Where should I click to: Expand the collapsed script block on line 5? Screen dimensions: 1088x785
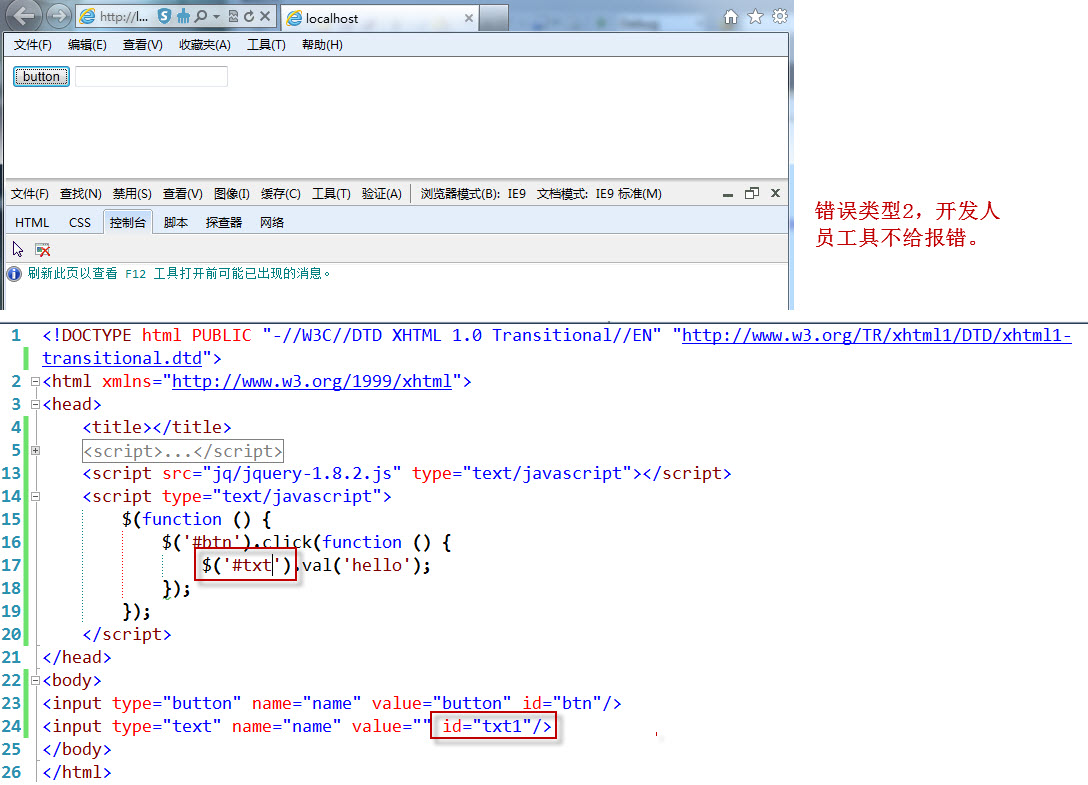[36, 450]
